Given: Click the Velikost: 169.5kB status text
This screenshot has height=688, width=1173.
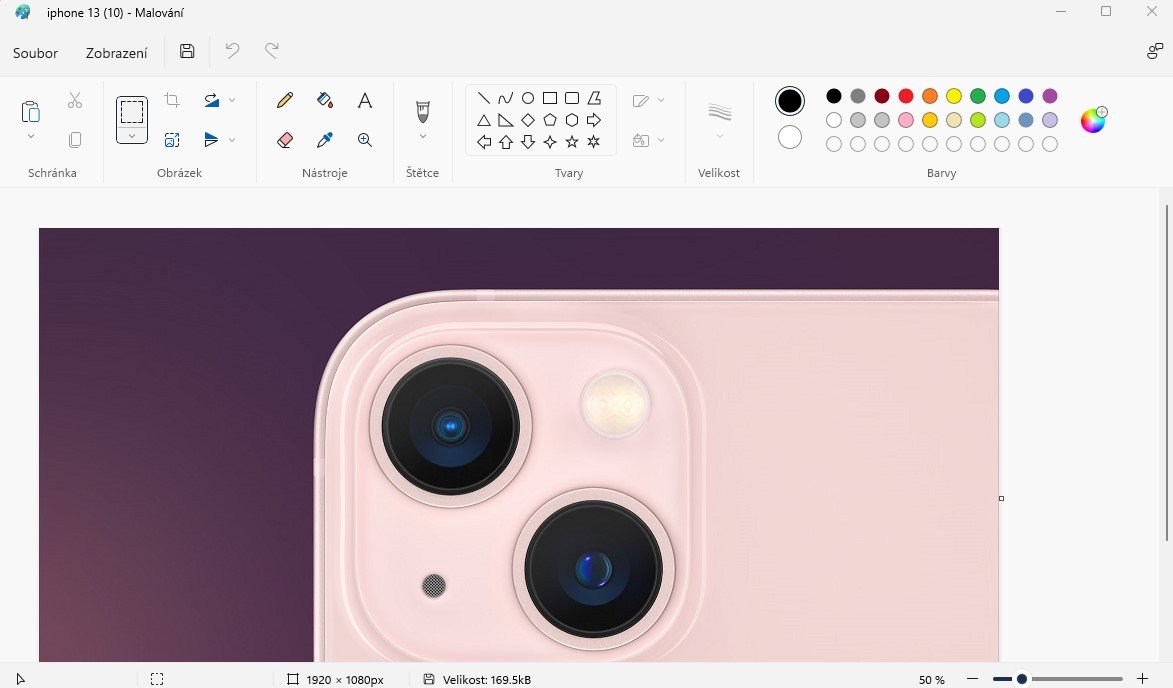Looking at the screenshot, I should point(487,680).
